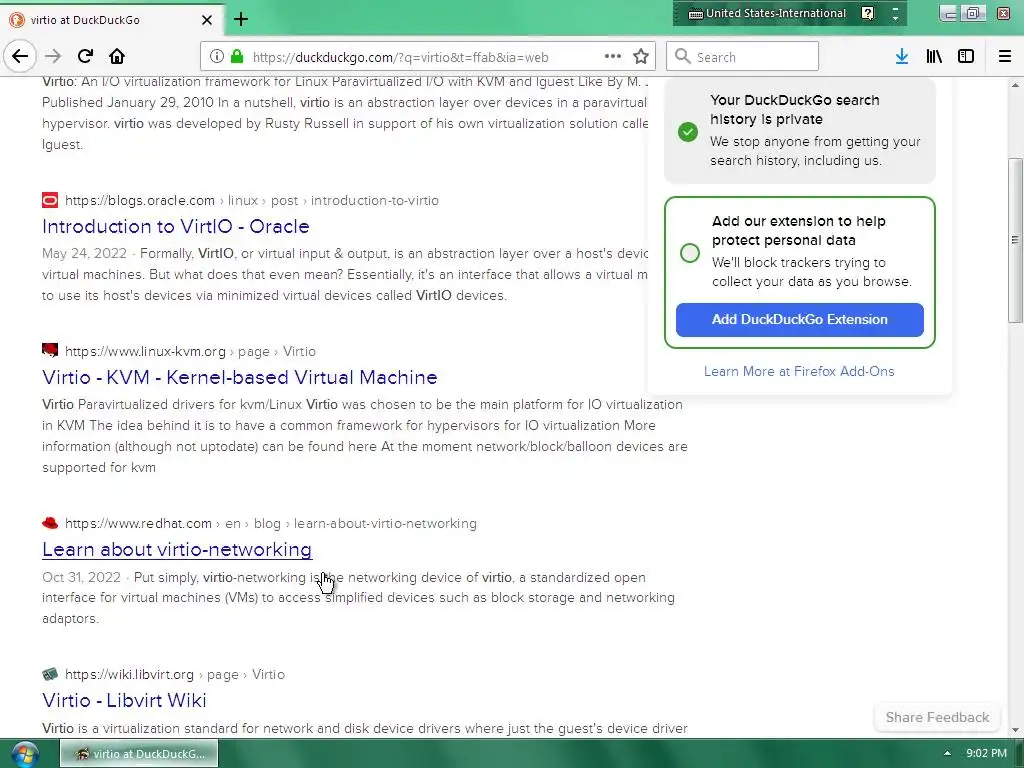Click the 'Oct 31, 2022' date text
The image size is (1024, 768).
click(x=81, y=577)
